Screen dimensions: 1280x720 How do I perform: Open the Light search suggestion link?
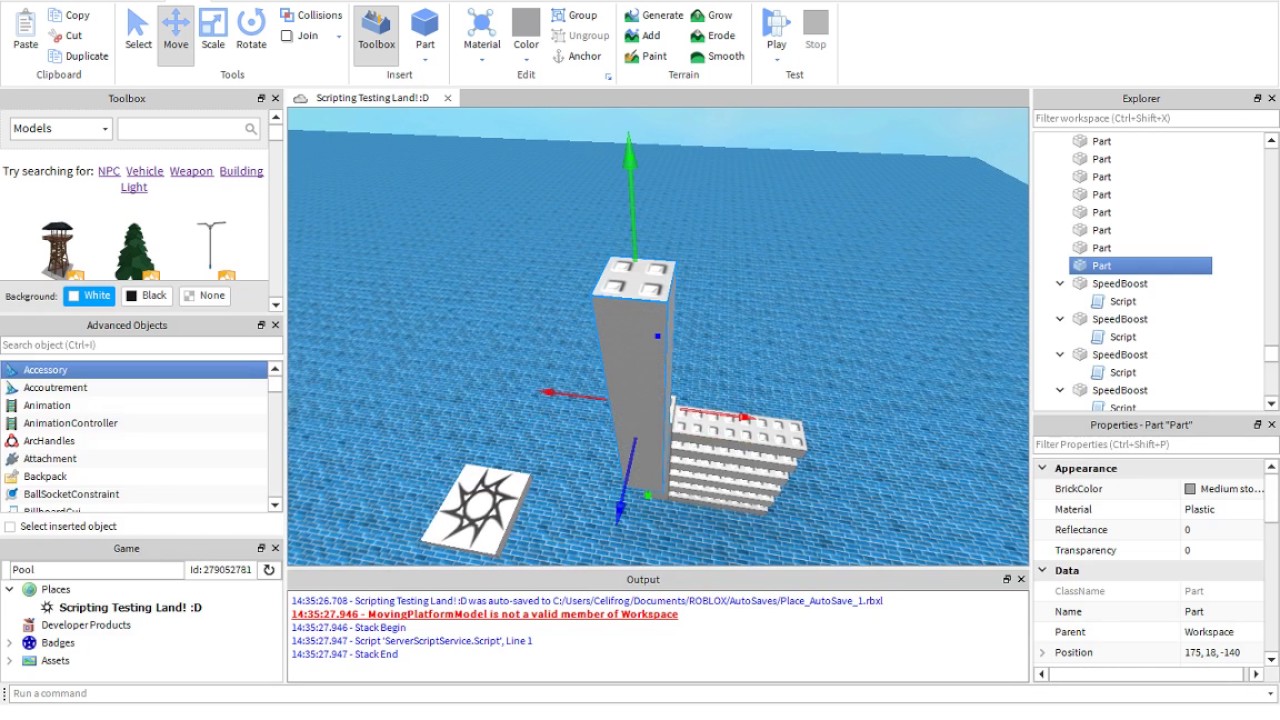tap(134, 187)
